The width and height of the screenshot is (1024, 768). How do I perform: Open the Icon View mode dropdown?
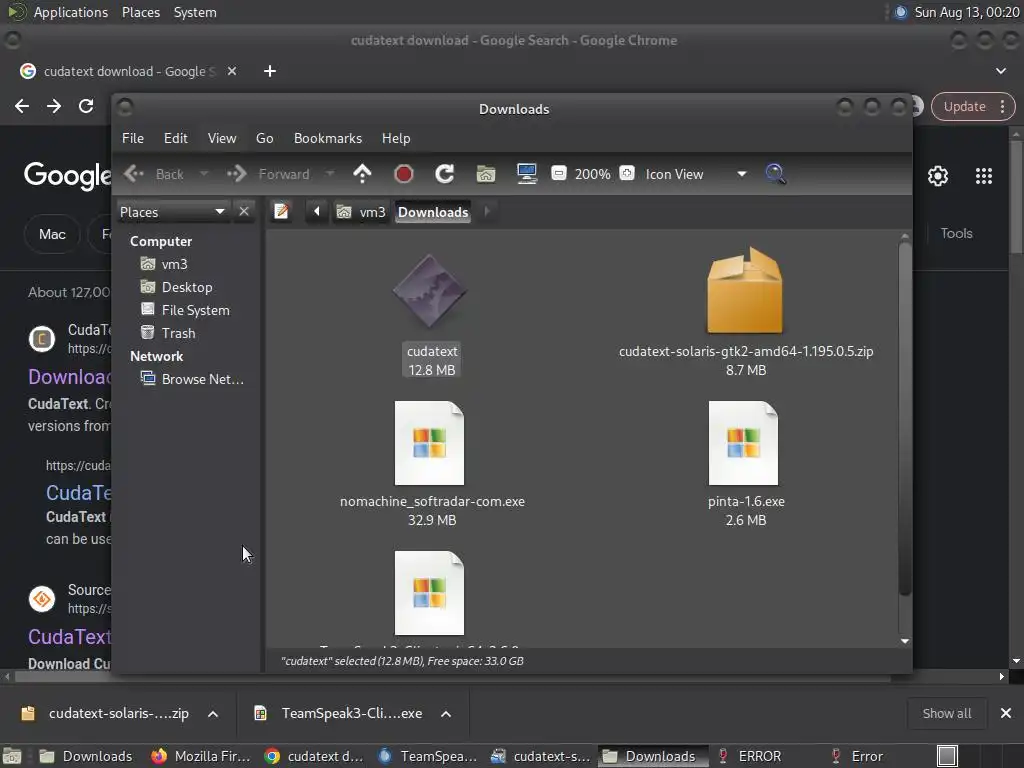coord(741,174)
